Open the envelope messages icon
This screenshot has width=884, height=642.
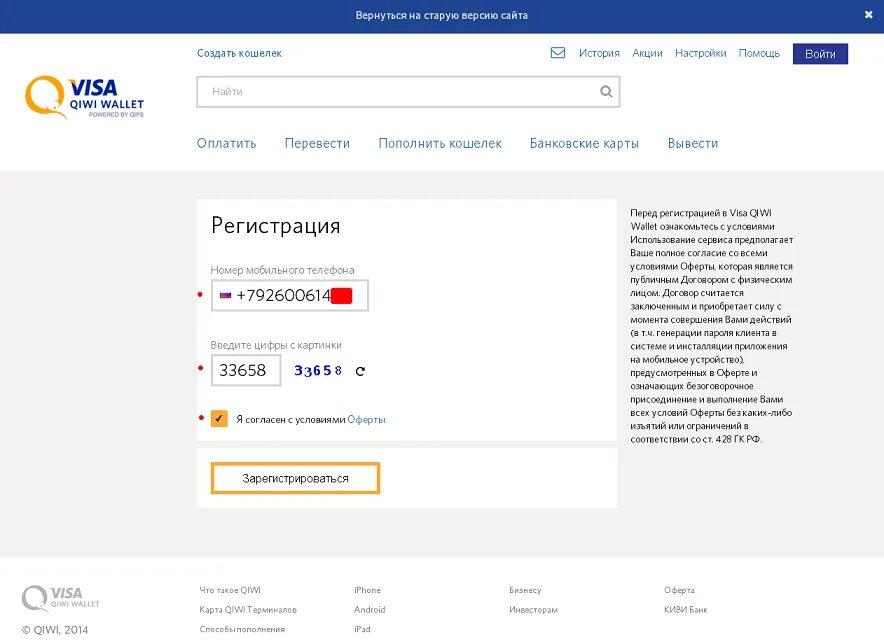tap(558, 53)
